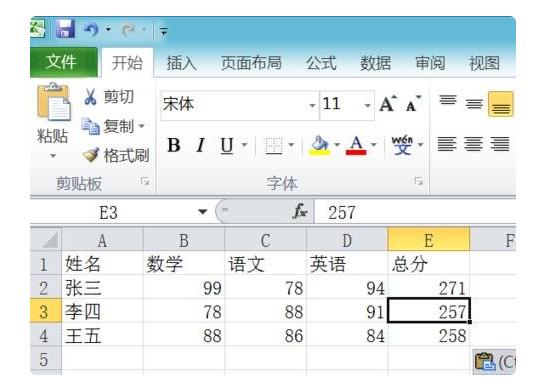Click the 粘贴 paste clipboard icon
The image size is (547, 385).
click(x=53, y=102)
